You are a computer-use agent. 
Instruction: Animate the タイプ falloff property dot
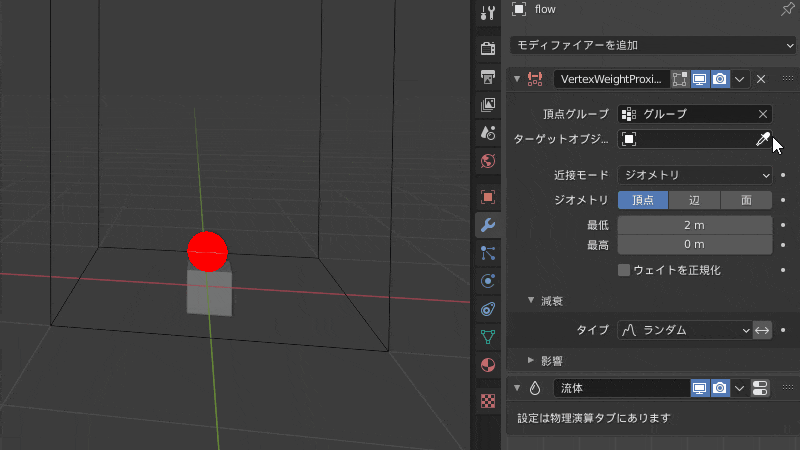(x=783, y=330)
